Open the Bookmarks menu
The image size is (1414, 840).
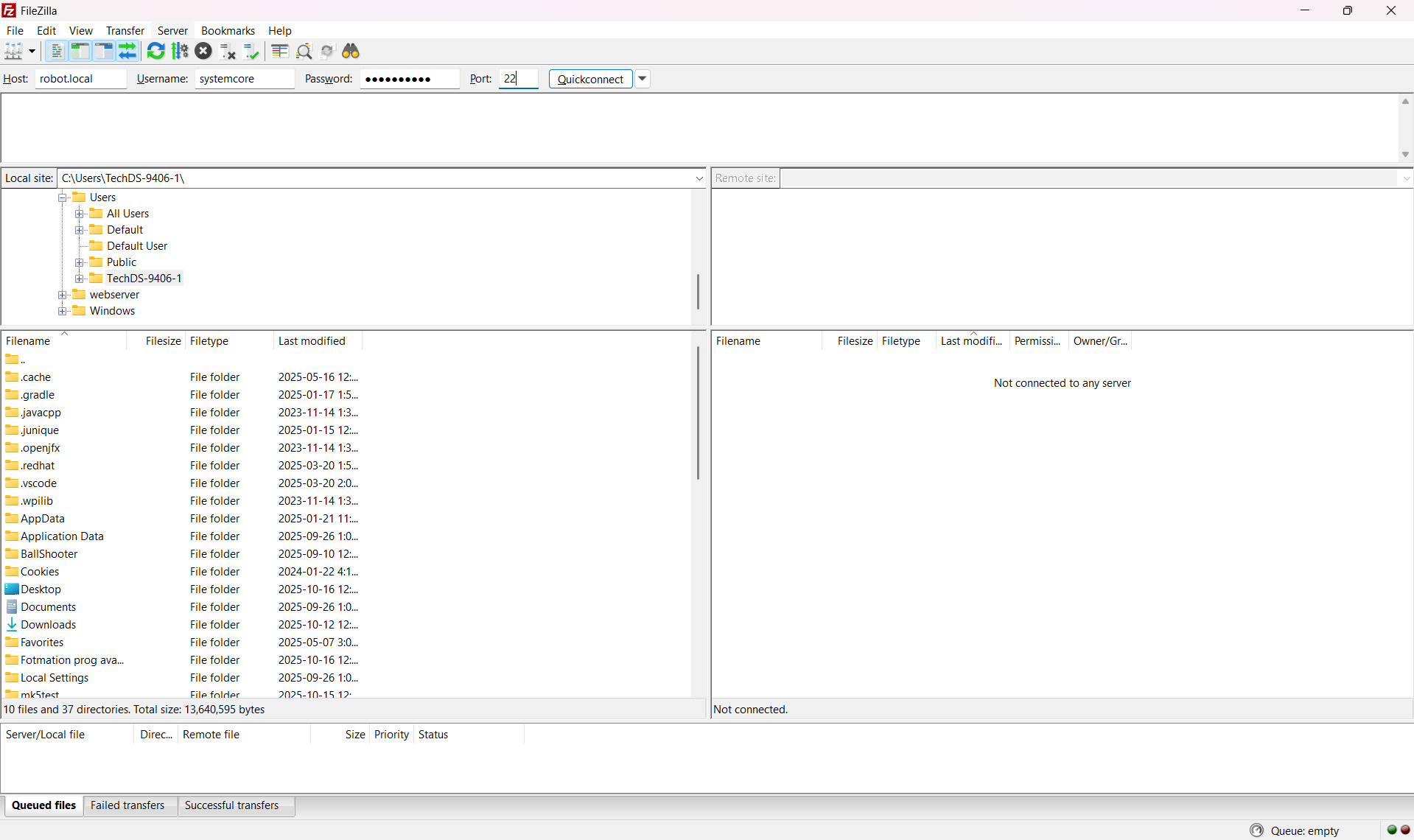point(228,30)
